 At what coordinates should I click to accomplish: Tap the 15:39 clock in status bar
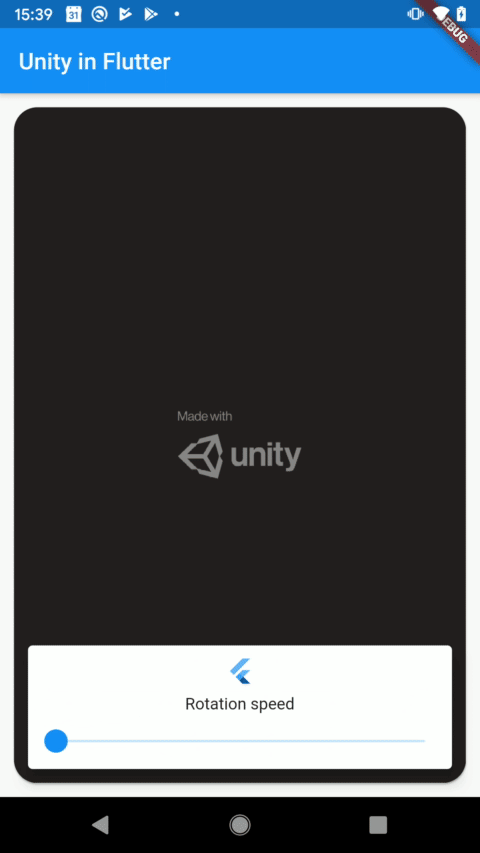33,14
